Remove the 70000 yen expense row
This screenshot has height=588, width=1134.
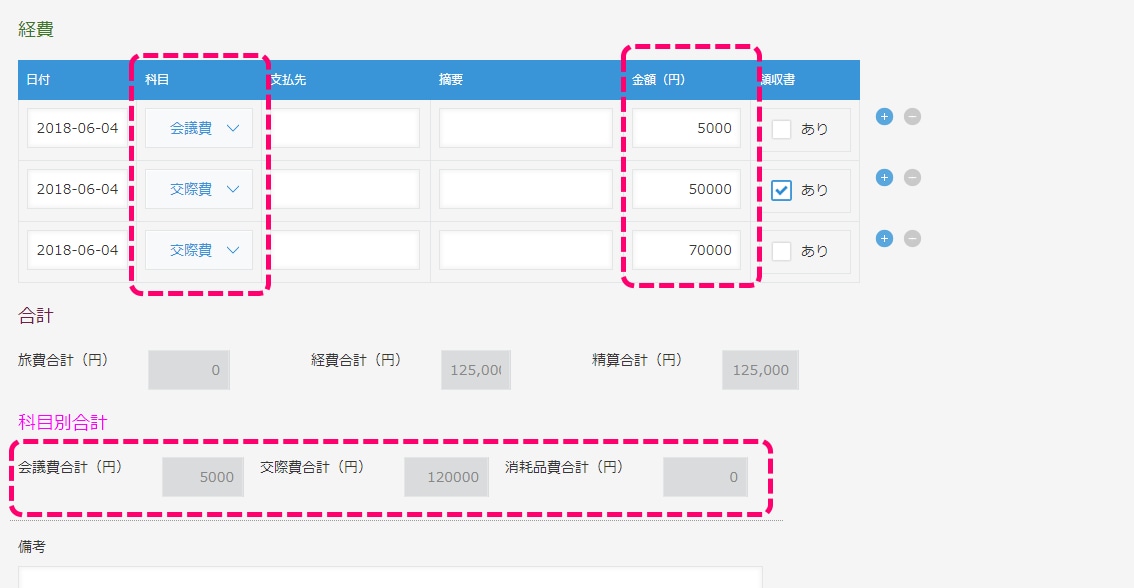(912, 239)
